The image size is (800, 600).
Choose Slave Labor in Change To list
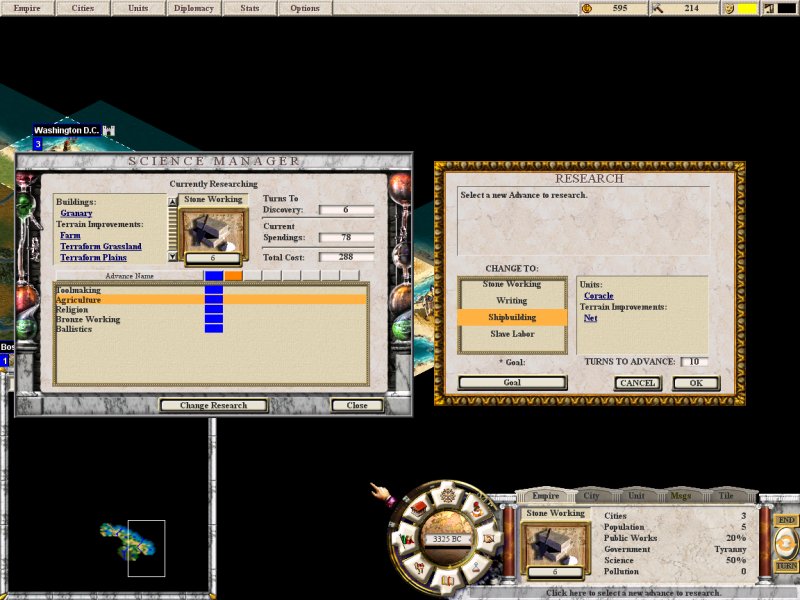(x=512, y=334)
